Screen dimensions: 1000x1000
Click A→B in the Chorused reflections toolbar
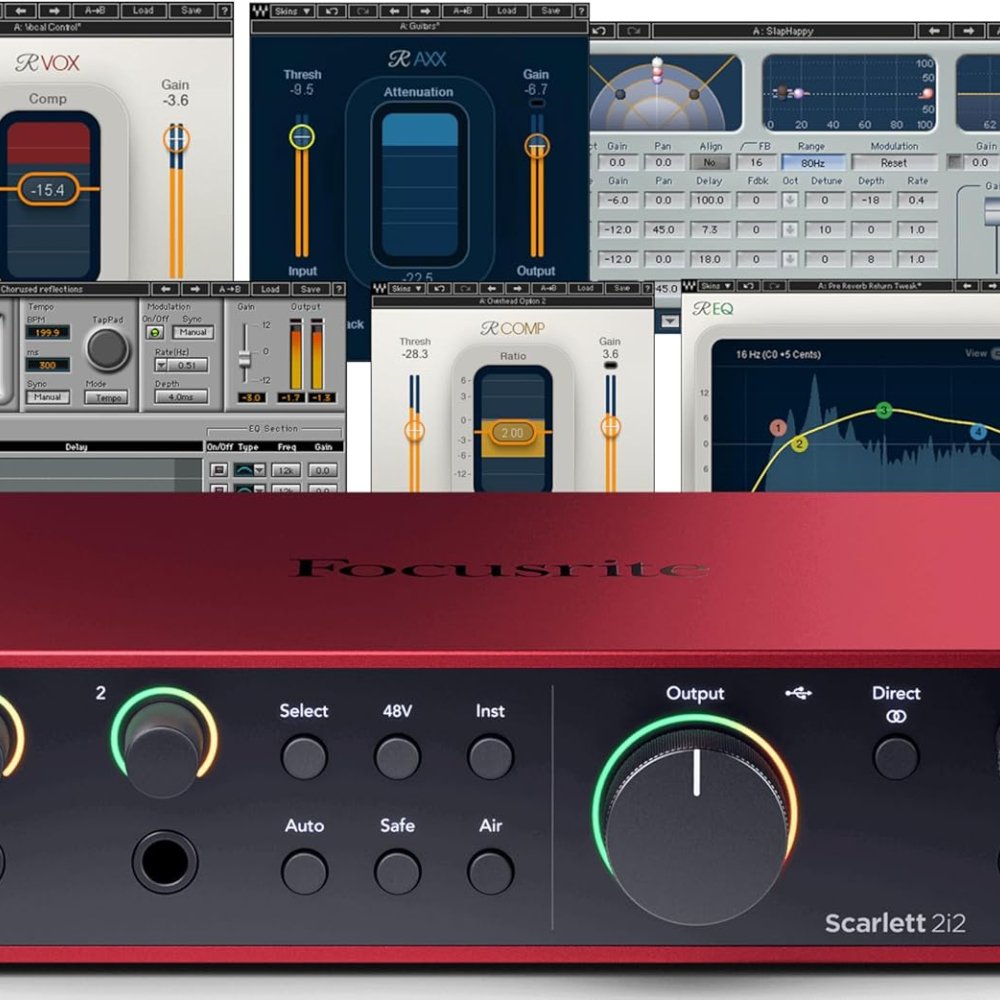(230, 289)
